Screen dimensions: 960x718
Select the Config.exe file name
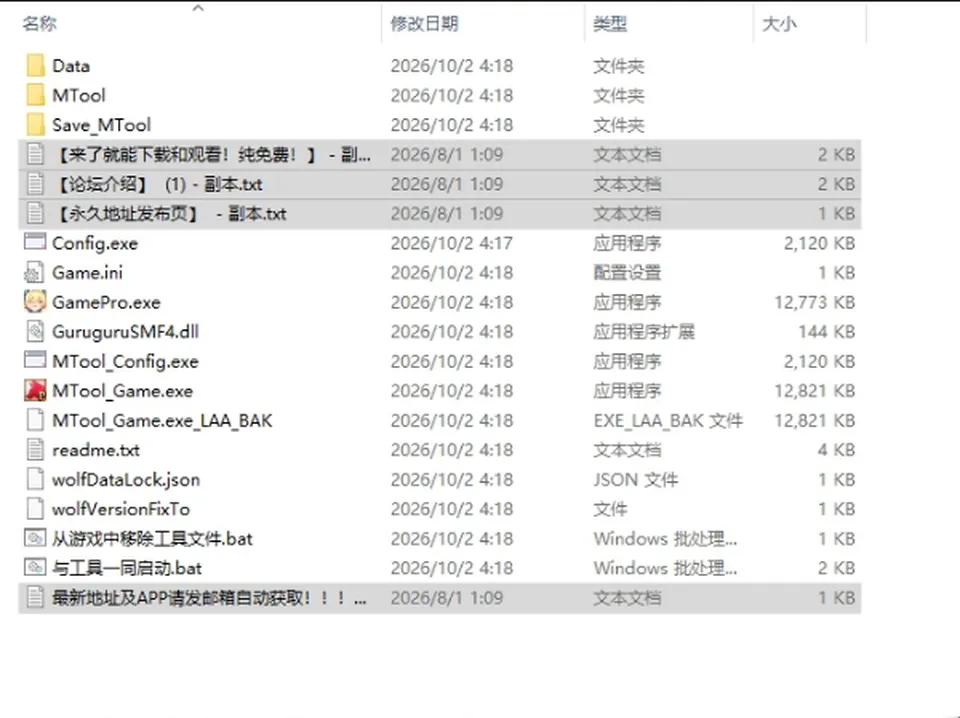(95, 243)
